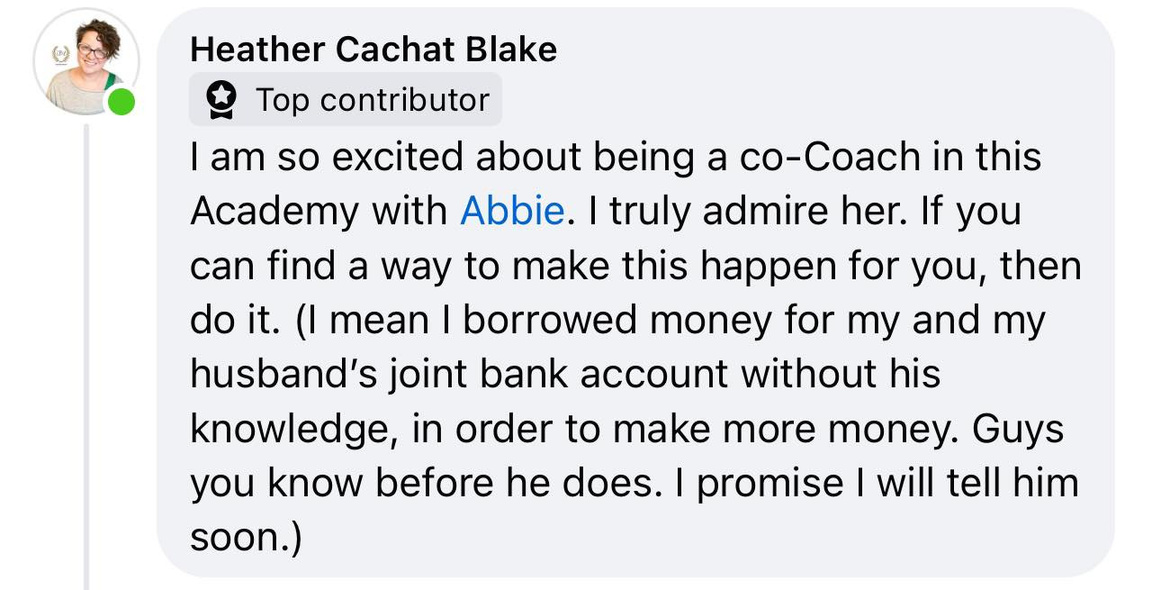Click the phrase "then do it" text

pyautogui.click(x=1040, y=266)
